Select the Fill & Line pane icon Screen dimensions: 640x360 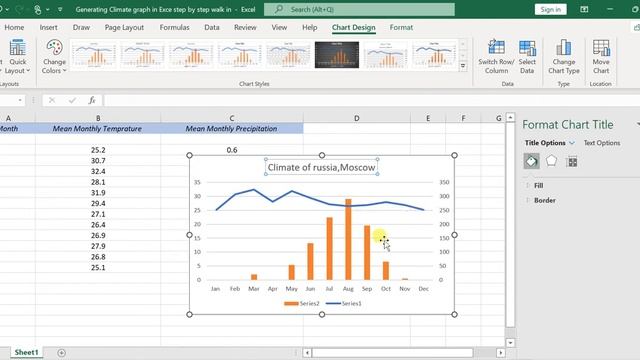click(x=531, y=161)
